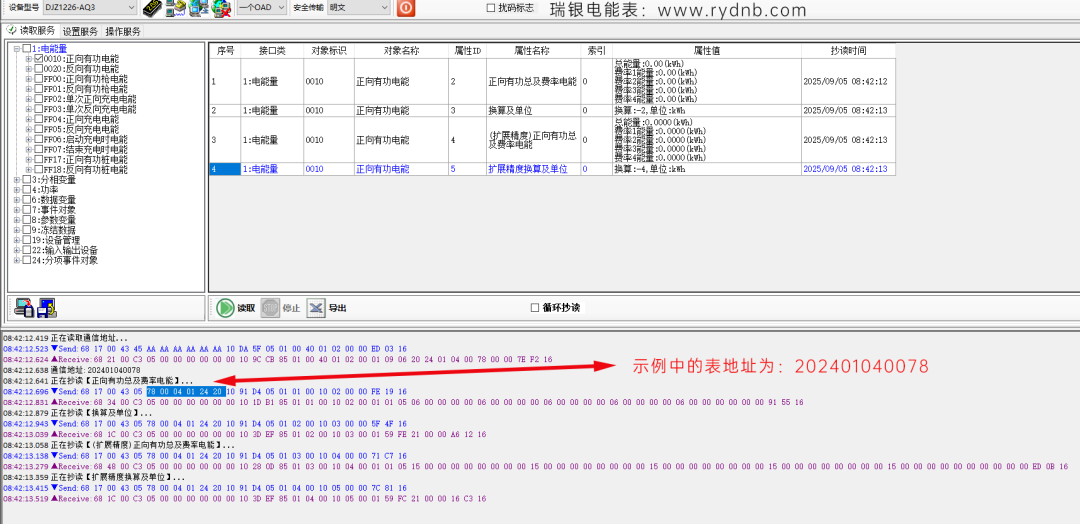Check the 4:功率 checkbox
The image size is (1080, 524).
pos(27,189)
